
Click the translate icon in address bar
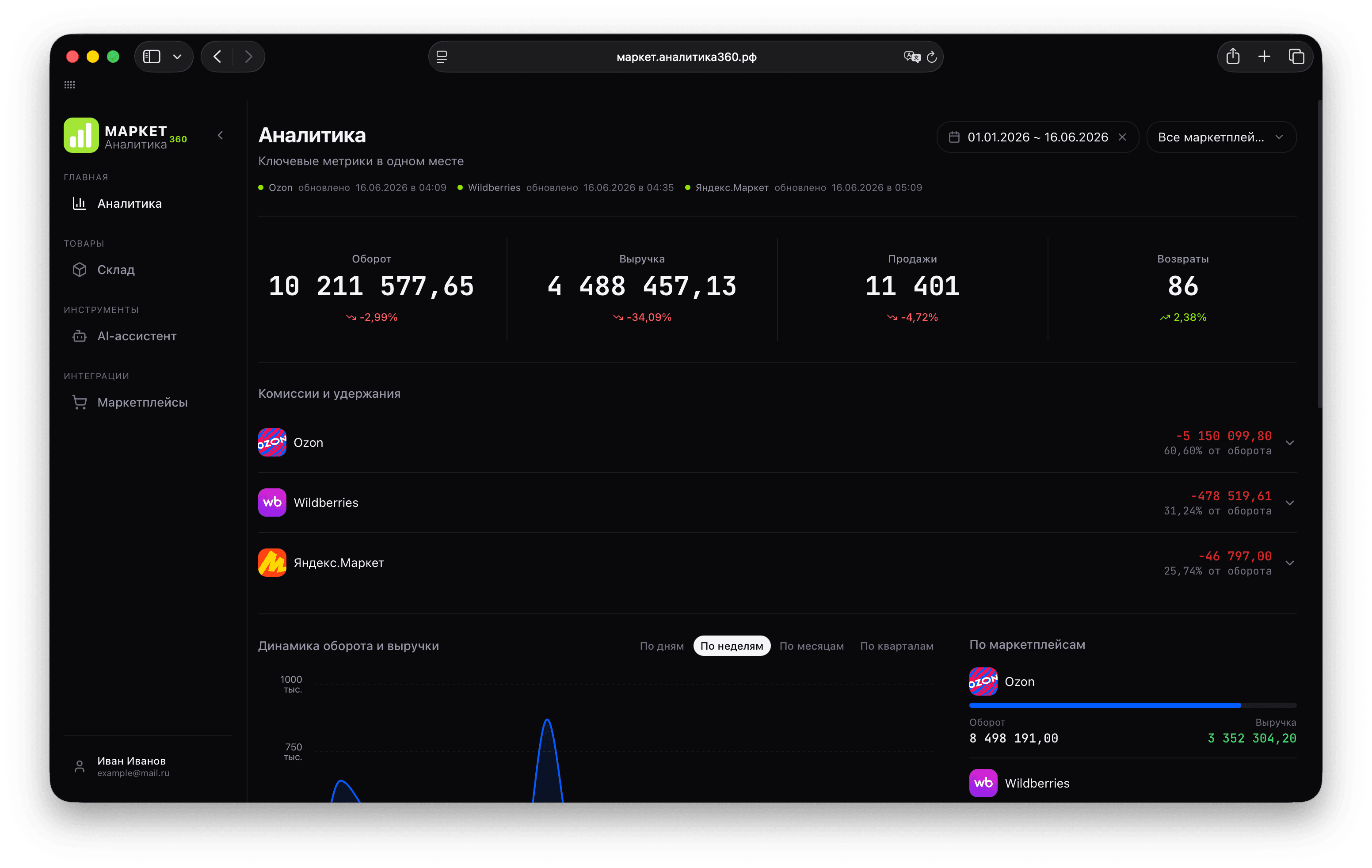[911, 57]
